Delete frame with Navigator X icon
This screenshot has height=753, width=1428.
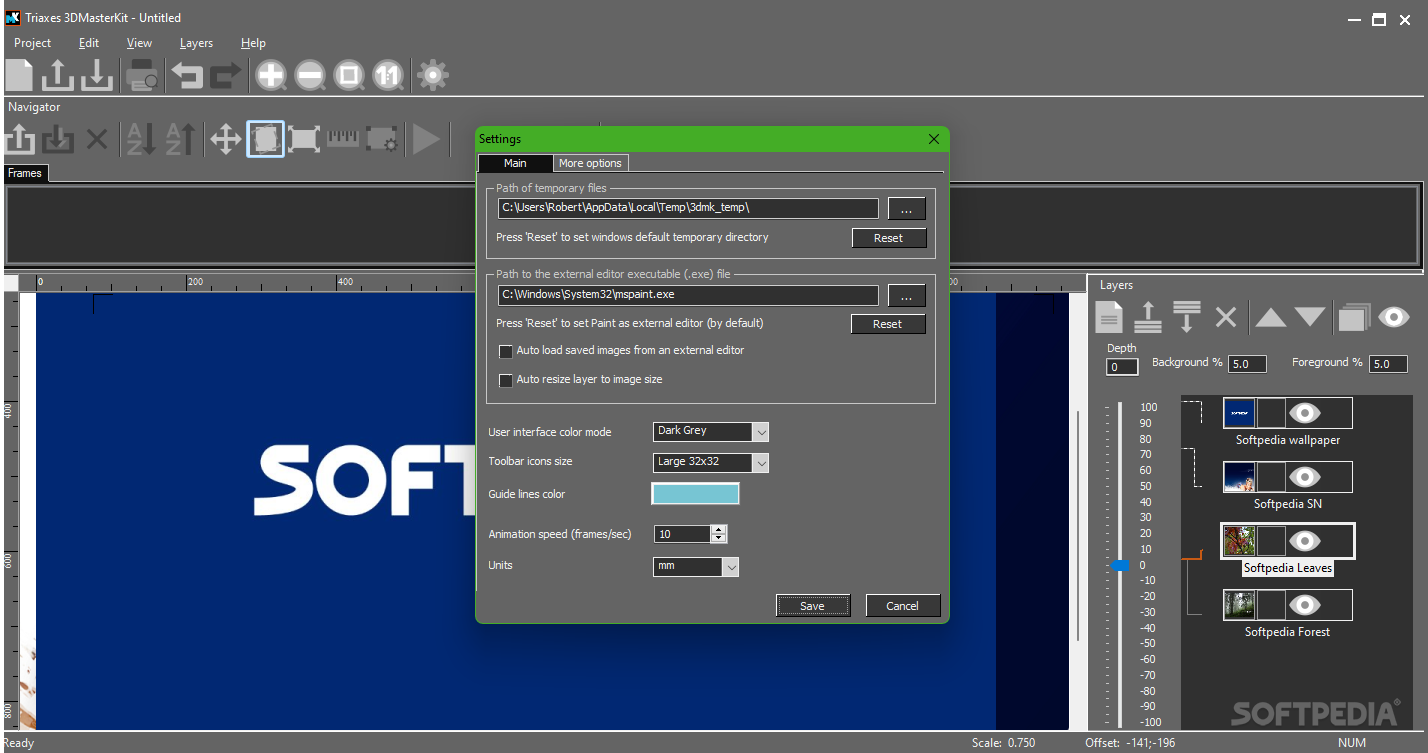point(96,140)
